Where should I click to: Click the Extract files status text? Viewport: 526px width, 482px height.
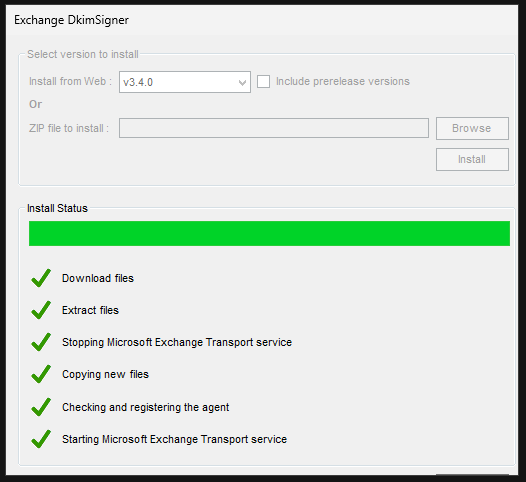90,310
